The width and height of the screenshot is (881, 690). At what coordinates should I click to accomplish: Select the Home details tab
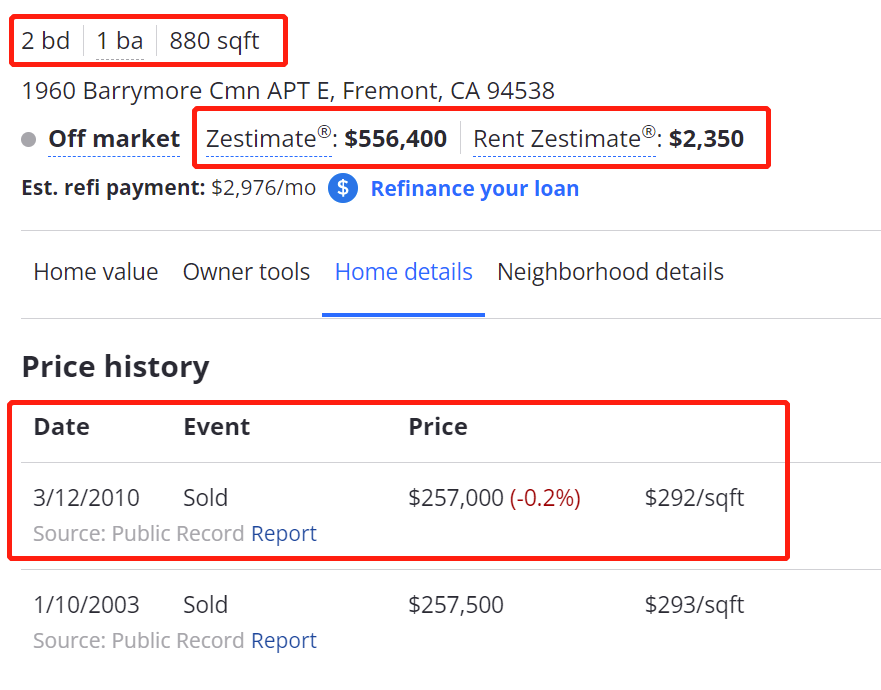click(403, 272)
